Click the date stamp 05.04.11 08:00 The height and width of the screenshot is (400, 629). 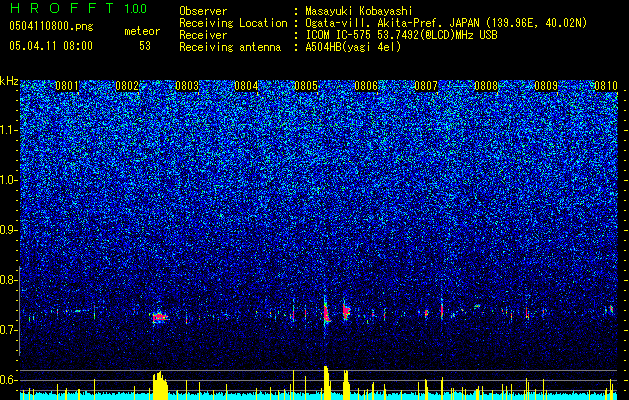click(51, 46)
